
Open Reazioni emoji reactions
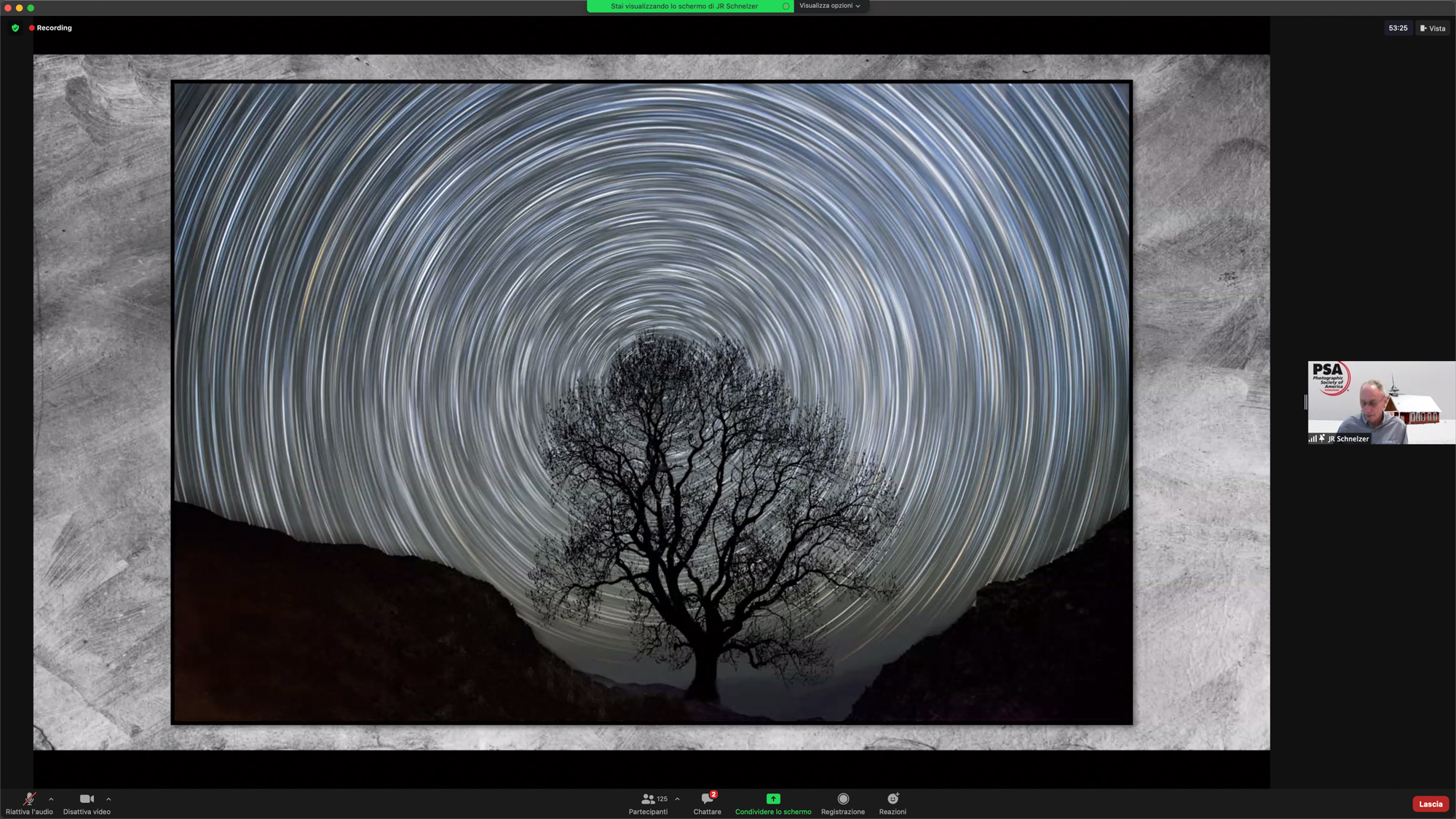pos(893,804)
